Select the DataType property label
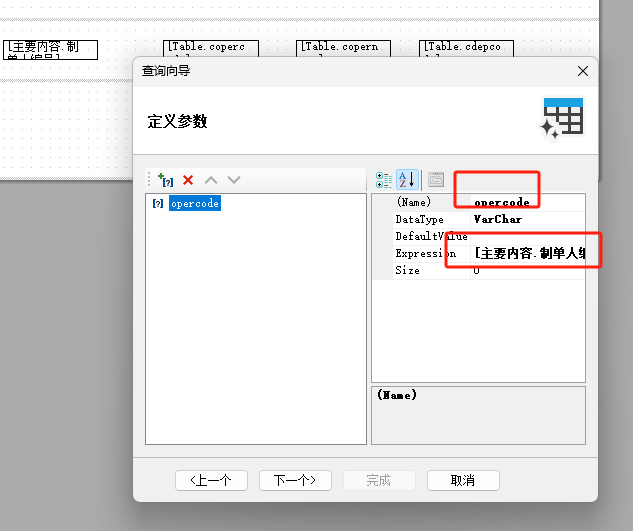 coord(419,219)
